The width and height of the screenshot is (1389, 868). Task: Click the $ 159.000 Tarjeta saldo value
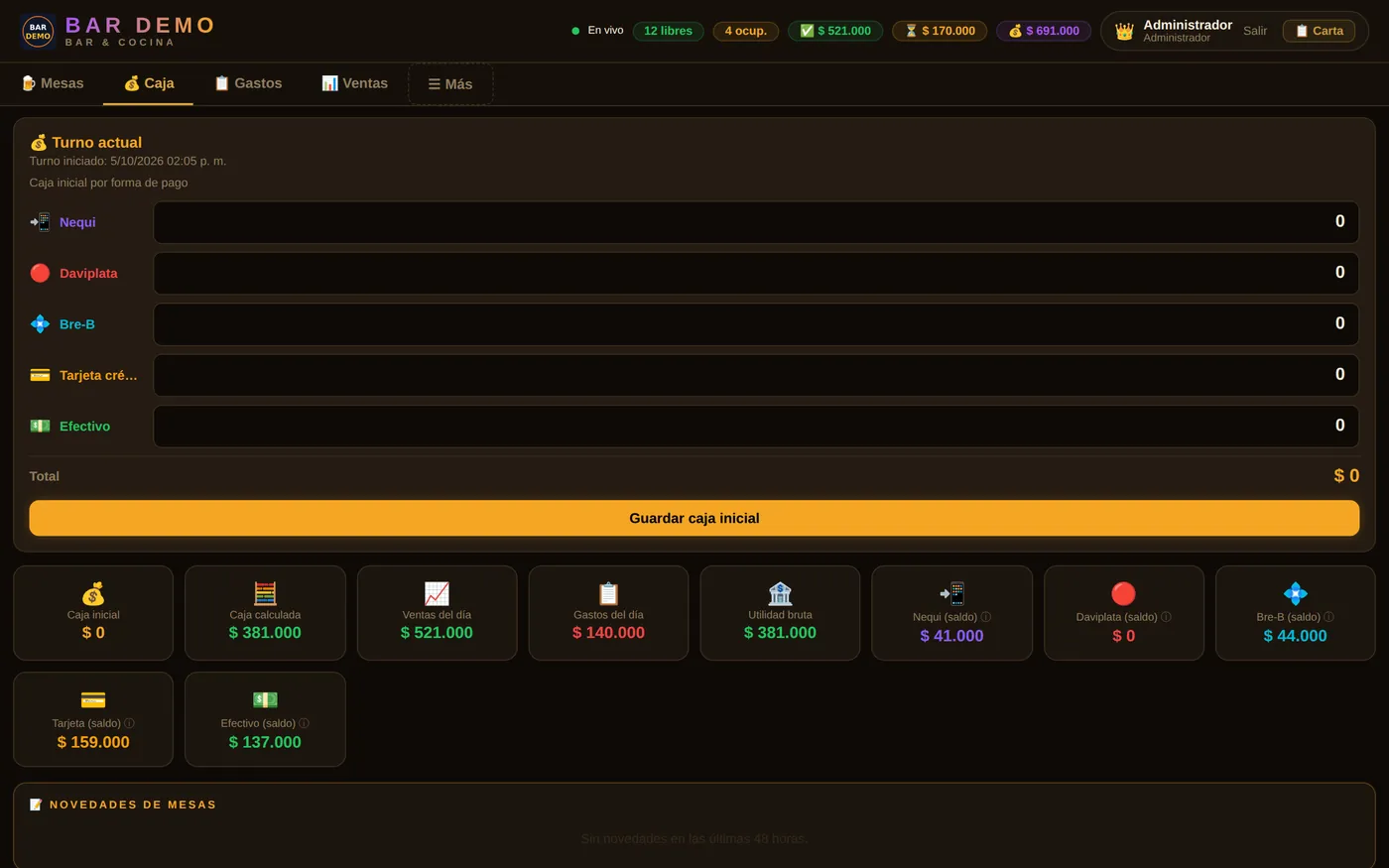pos(93,742)
